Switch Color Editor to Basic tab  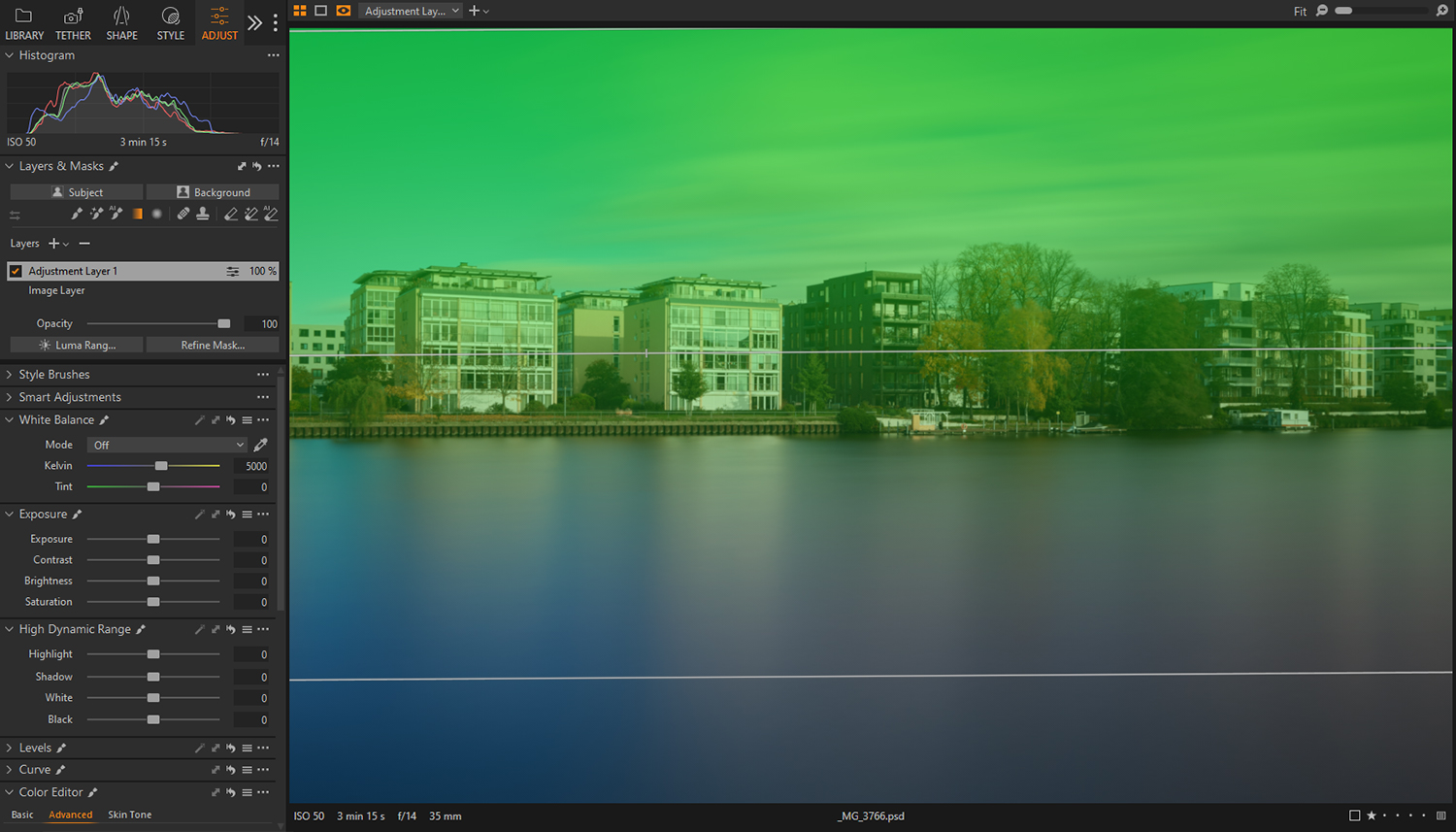click(22, 815)
